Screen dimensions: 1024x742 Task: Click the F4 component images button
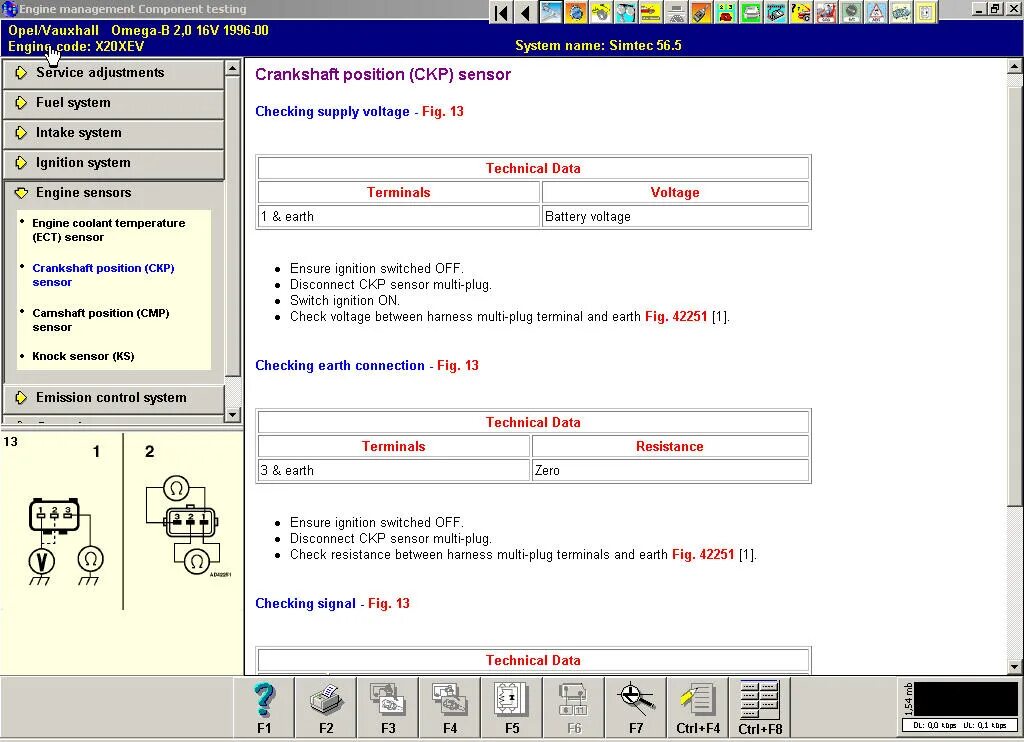(x=450, y=708)
